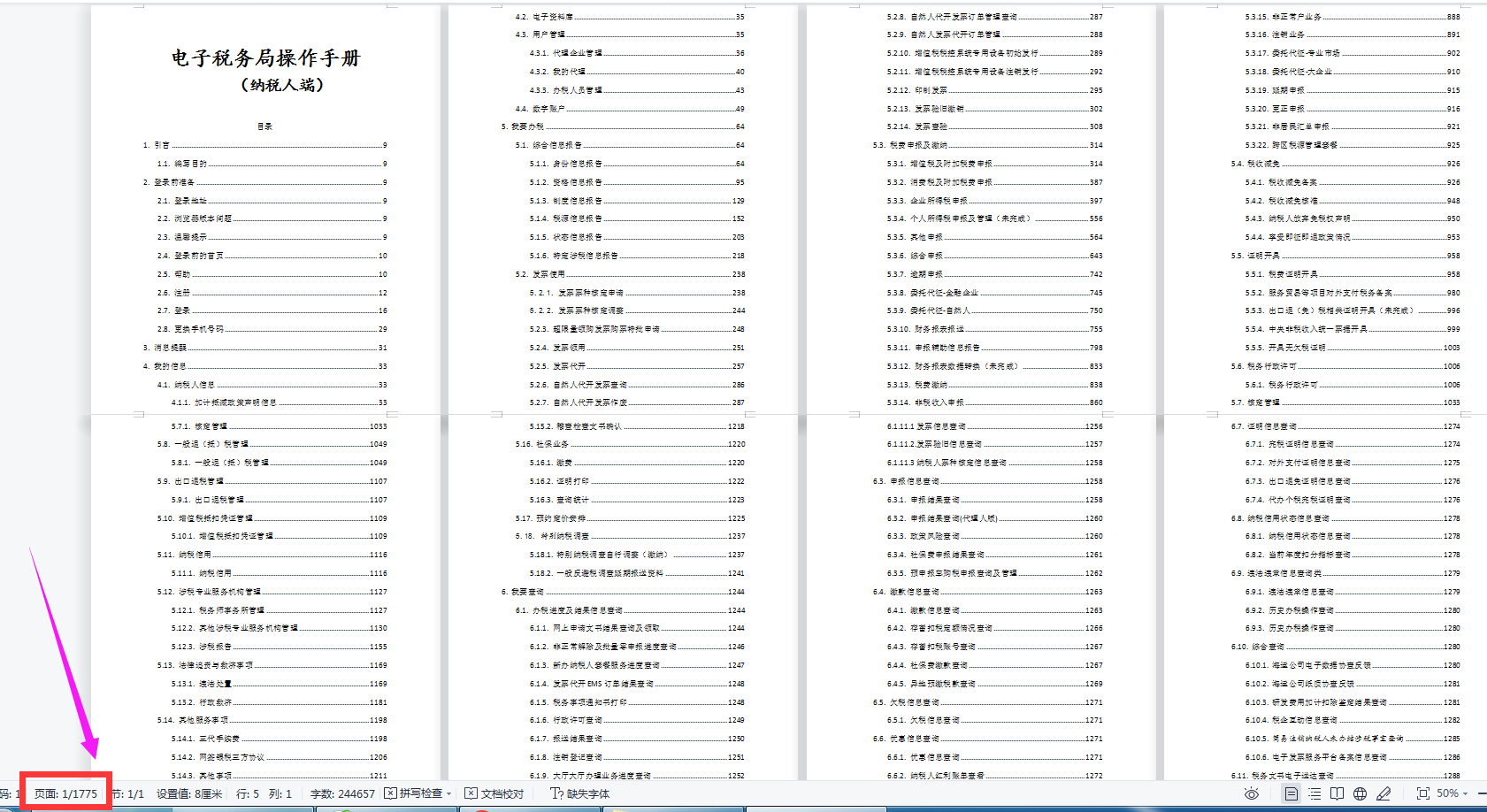Select TOC entry 6.4. 缴款信息查询
This screenshot has width=1487, height=812.
click(987, 592)
